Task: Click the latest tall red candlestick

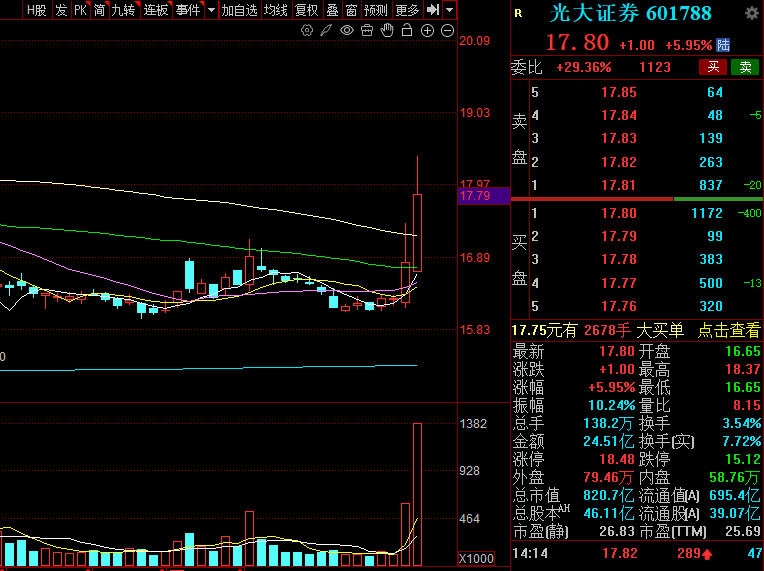Action: pyautogui.click(x=418, y=232)
